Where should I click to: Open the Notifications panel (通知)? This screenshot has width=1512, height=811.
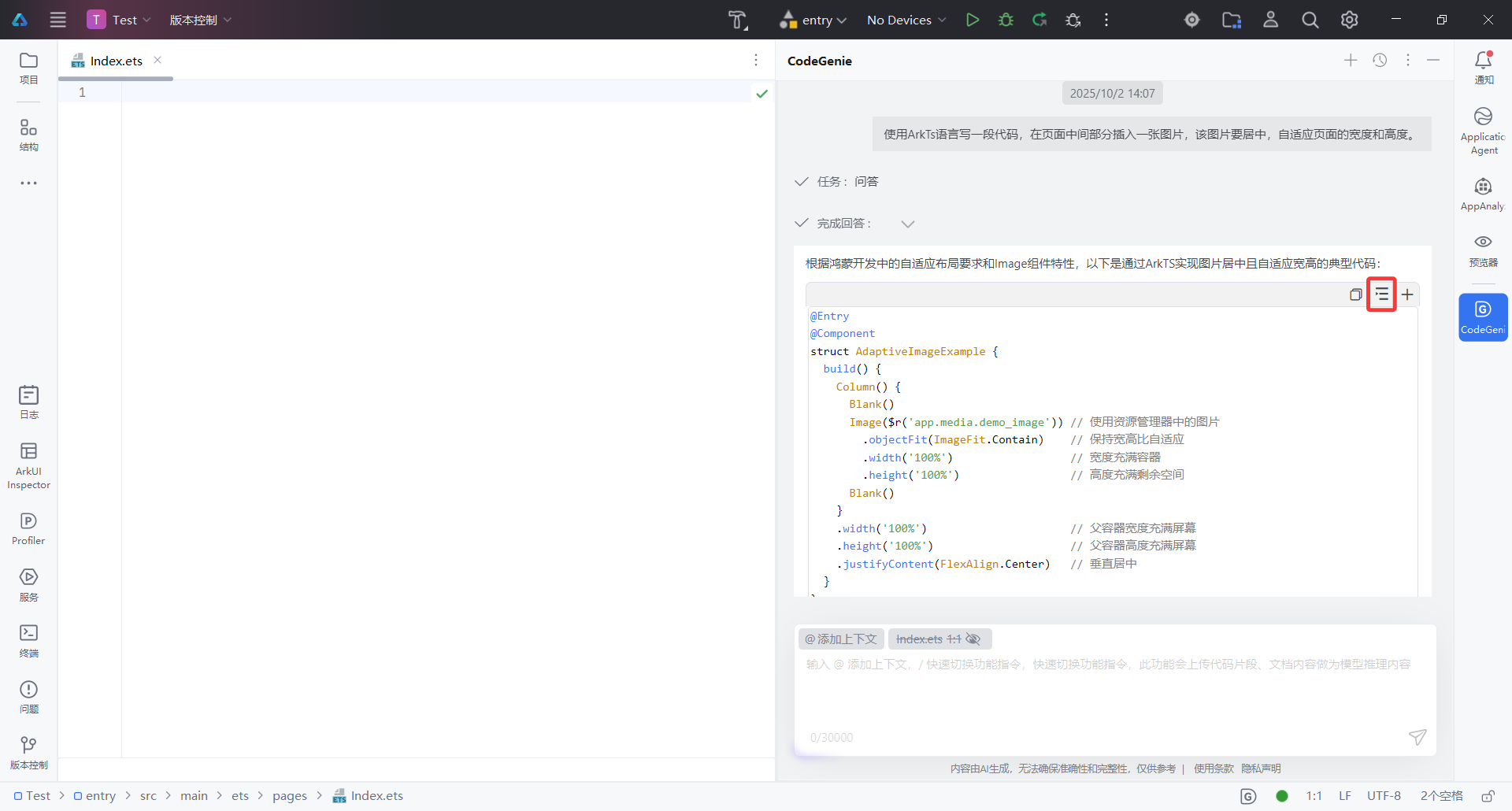coord(1484,68)
